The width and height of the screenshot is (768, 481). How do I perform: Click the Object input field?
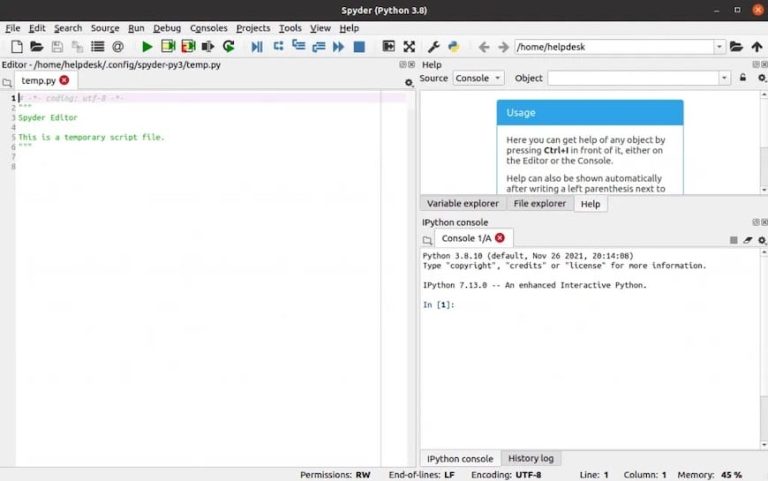pyautogui.click(x=632, y=78)
